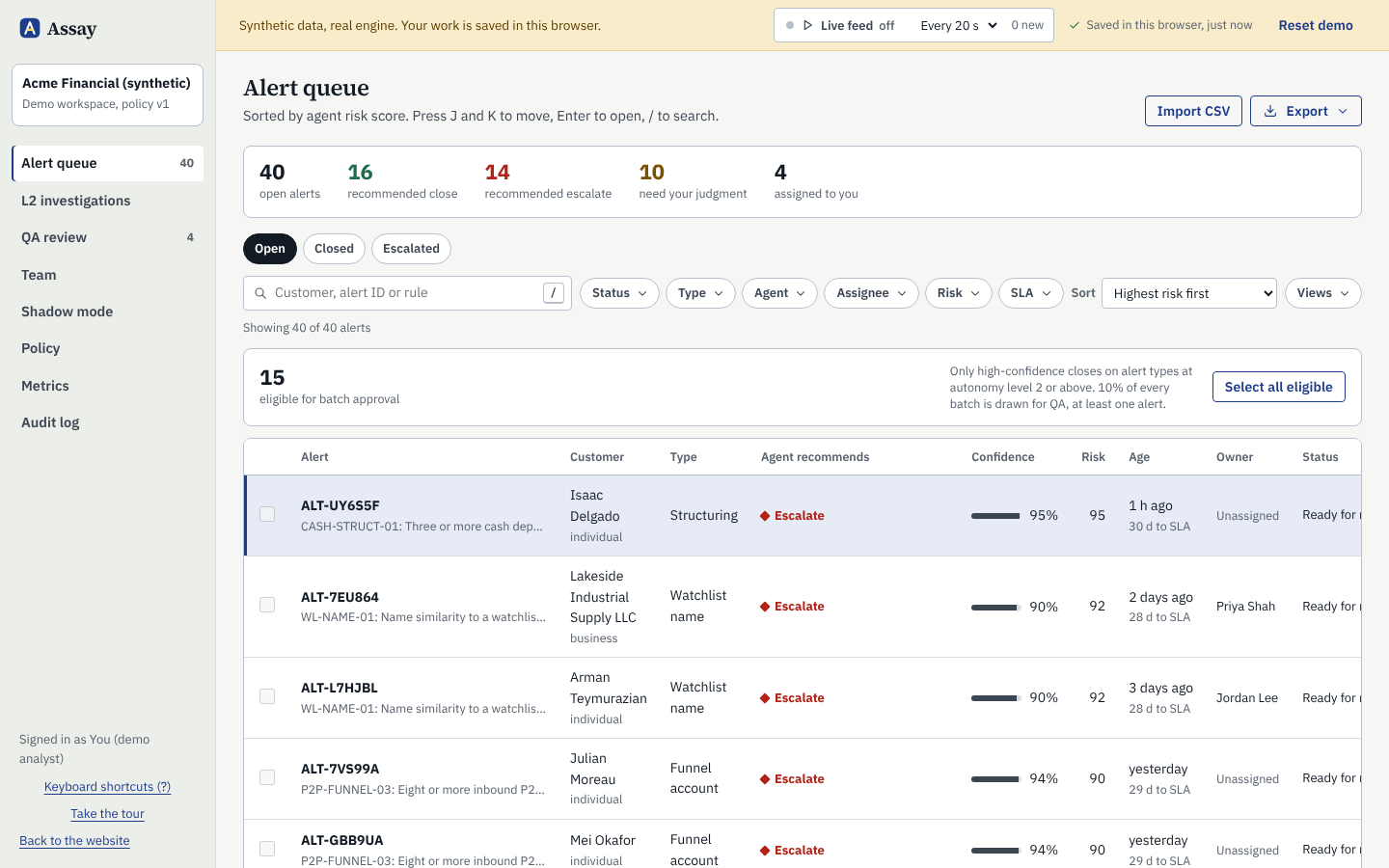
Task: Tick the checkbox for ALT-UY6S5F
Action: [x=267, y=515]
